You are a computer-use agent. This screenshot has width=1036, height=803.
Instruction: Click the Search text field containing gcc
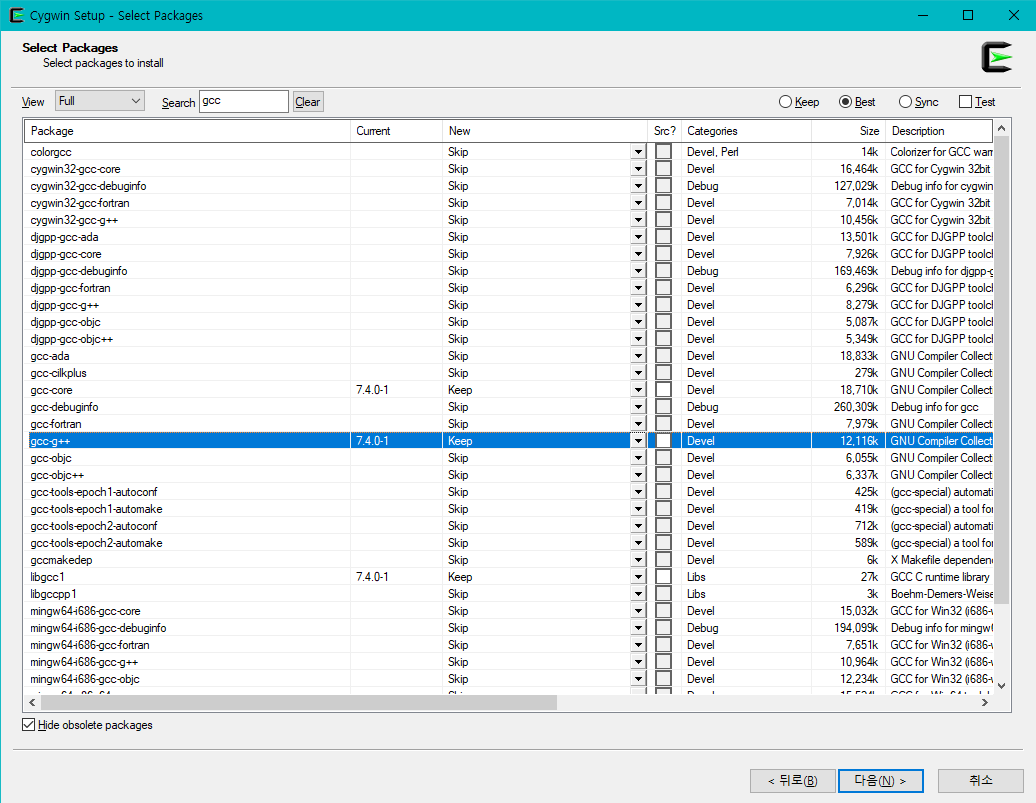click(x=244, y=101)
